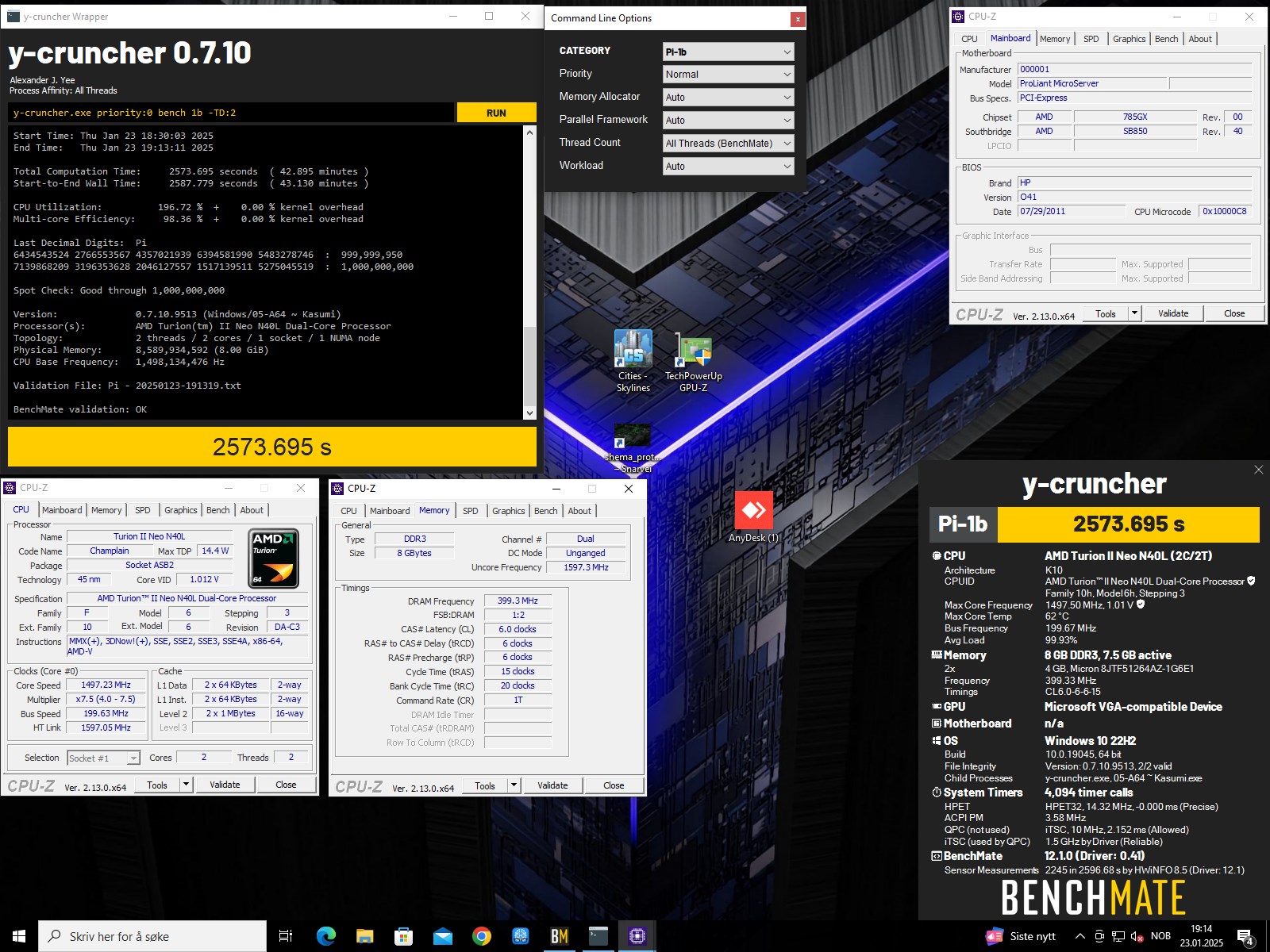Image resolution: width=1270 pixels, height=952 pixels.
Task: Click Close in the CPU-Z Mainboard window
Action: (x=1234, y=313)
